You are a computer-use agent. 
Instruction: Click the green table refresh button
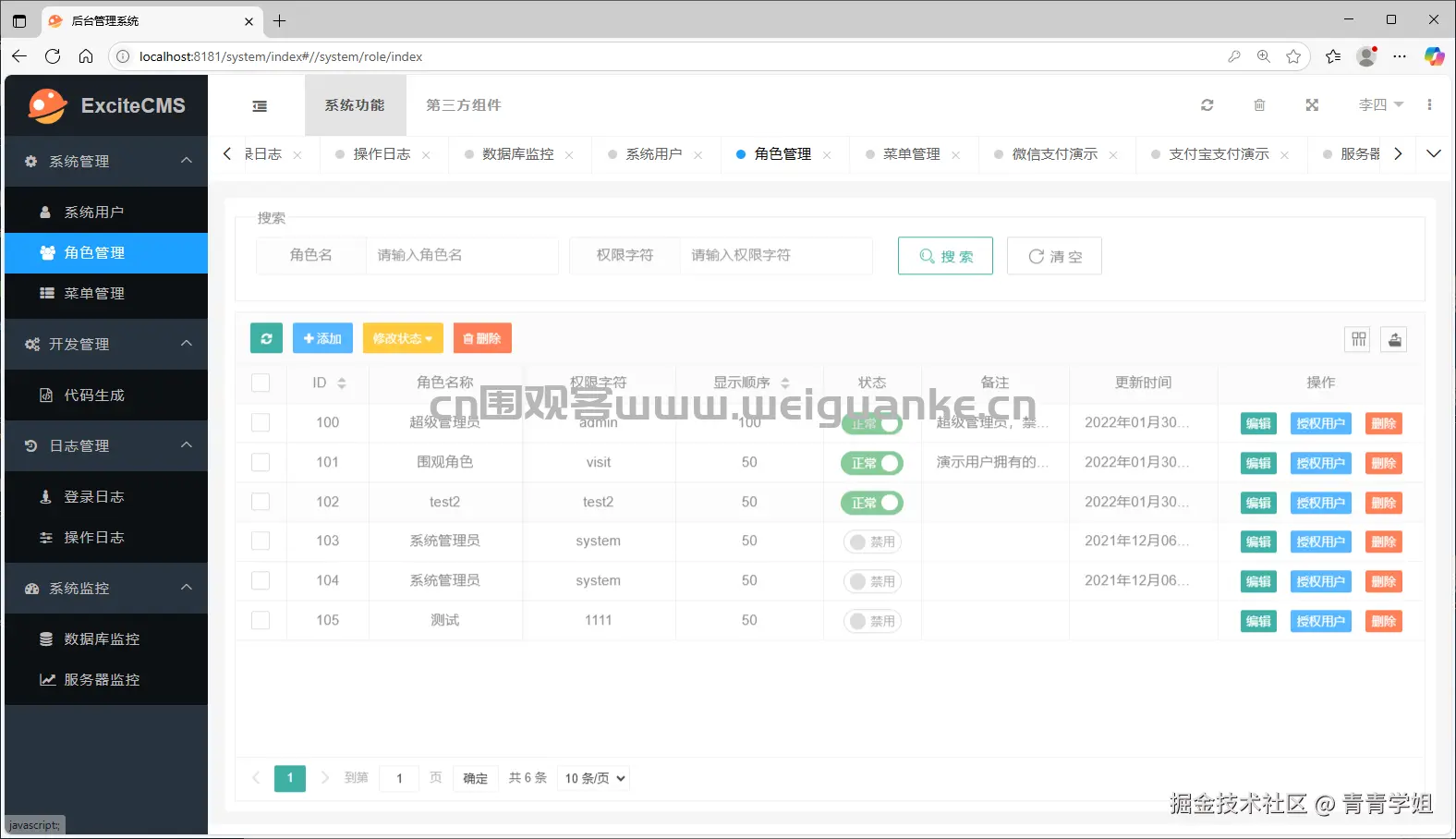266,338
